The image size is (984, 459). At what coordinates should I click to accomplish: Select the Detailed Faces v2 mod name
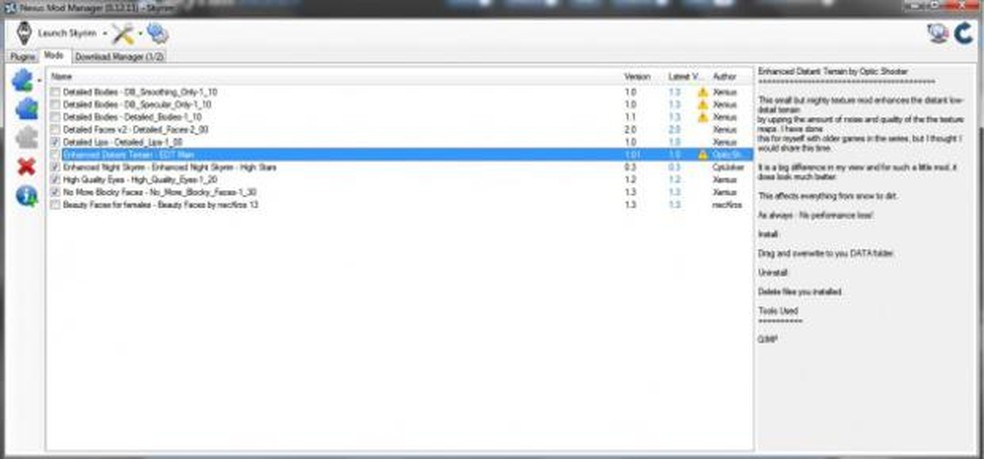pos(136,130)
